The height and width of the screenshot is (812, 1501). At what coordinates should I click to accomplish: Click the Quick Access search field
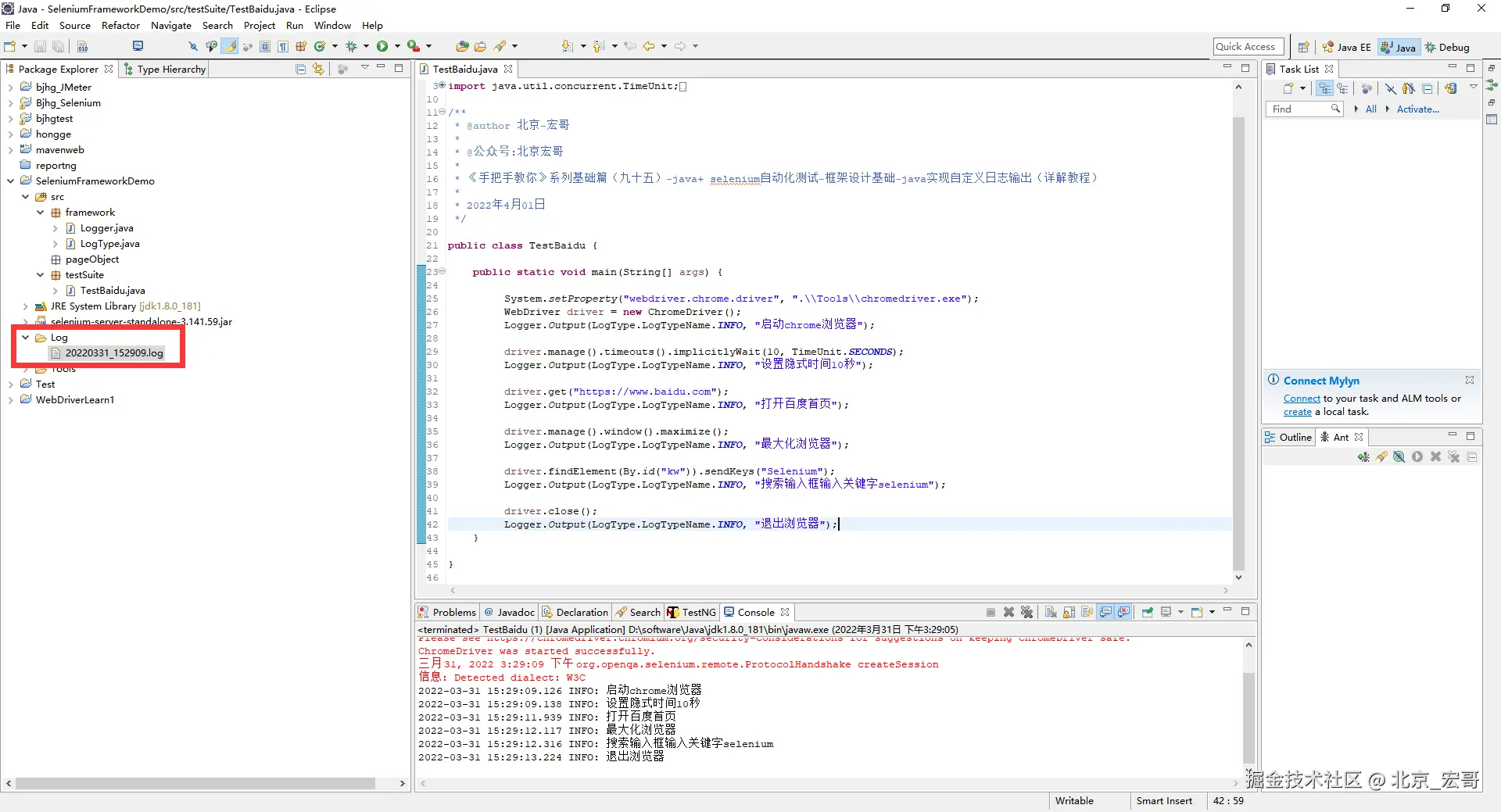point(1248,47)
